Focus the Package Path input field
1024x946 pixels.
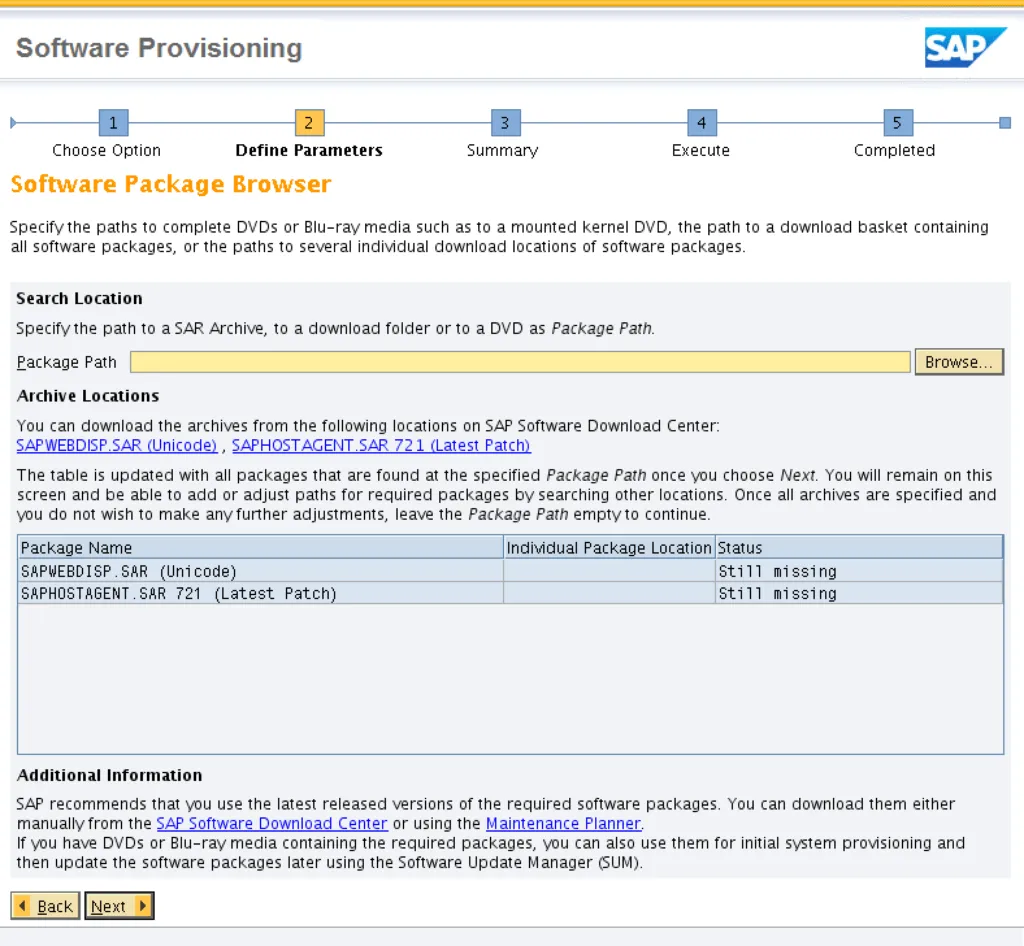click(x=520, y=362)
